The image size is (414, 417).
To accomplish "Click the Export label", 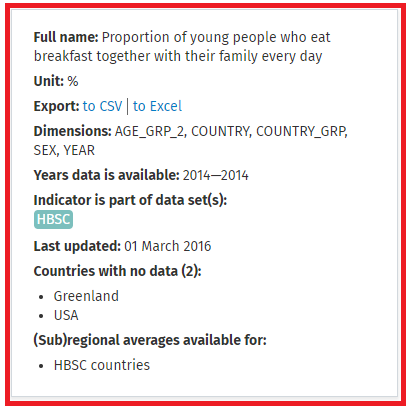I will (x=57, y=106).
